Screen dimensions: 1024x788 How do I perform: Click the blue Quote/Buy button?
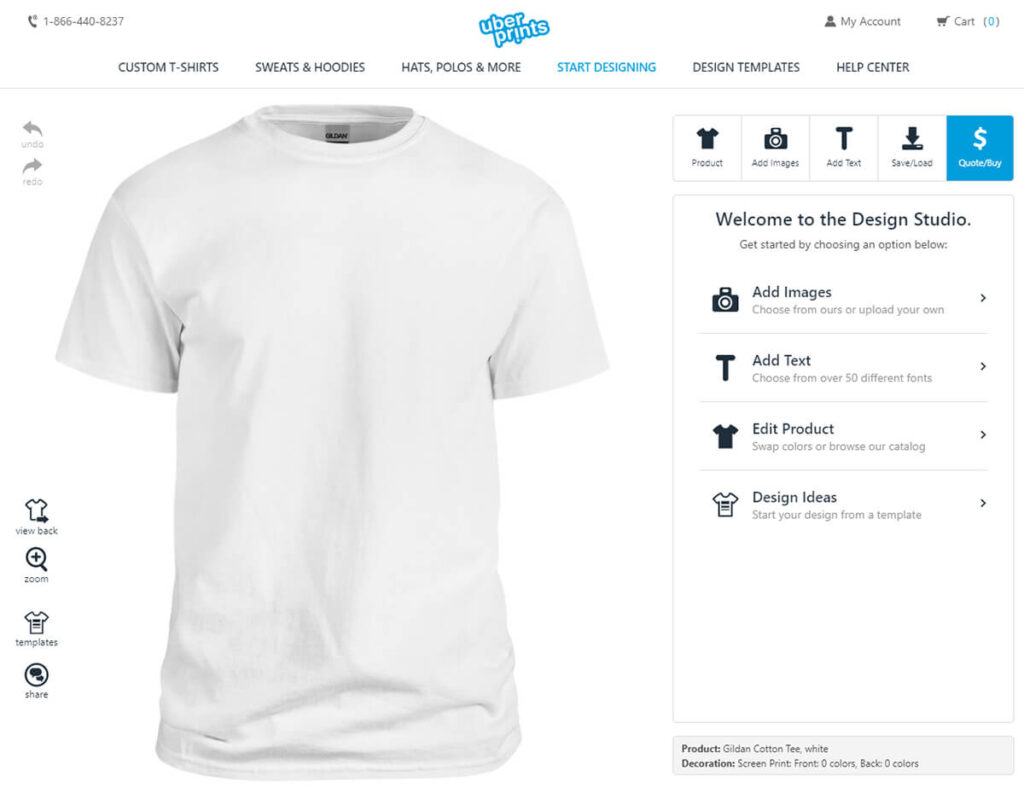[980, 148]
